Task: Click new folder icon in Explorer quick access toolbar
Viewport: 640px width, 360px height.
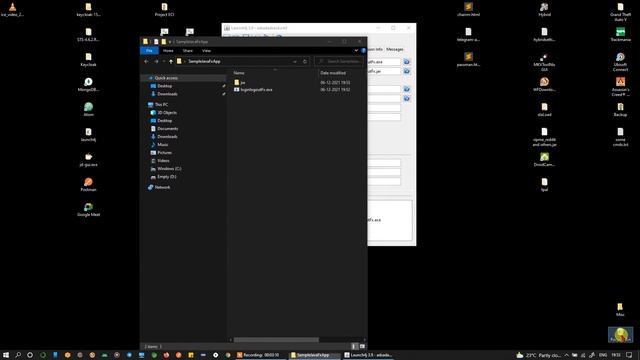Action: point(164,42)
